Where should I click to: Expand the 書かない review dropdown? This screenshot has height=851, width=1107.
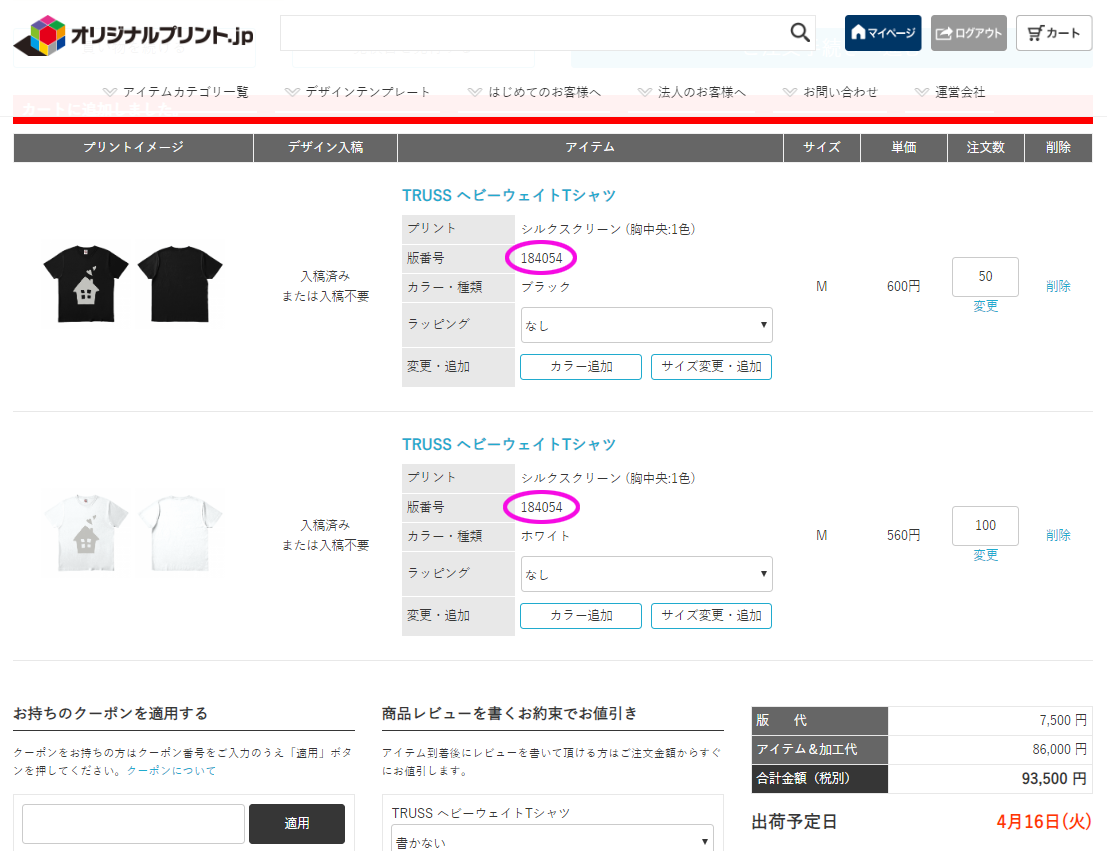(x=552, y=840)
